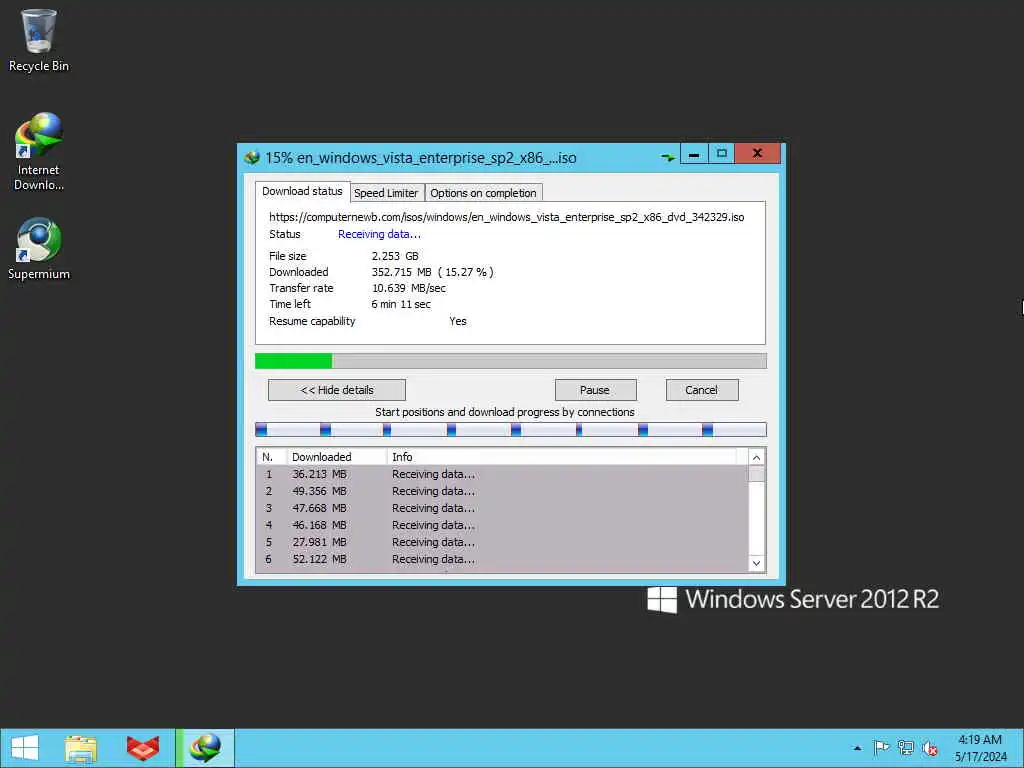Select connection row 6 with 52.122 MB
This screenshot has width=1024, height=768.
[502, 559]
